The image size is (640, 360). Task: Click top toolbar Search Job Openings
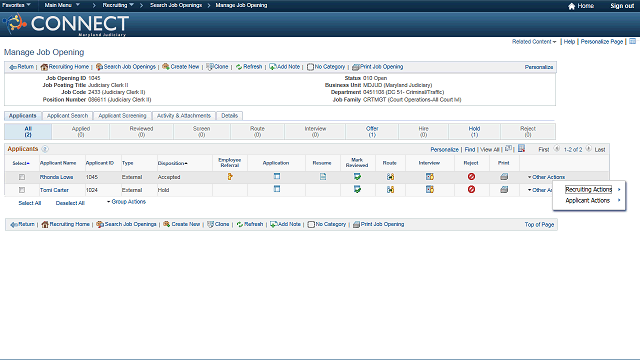(x=126, y=67)
